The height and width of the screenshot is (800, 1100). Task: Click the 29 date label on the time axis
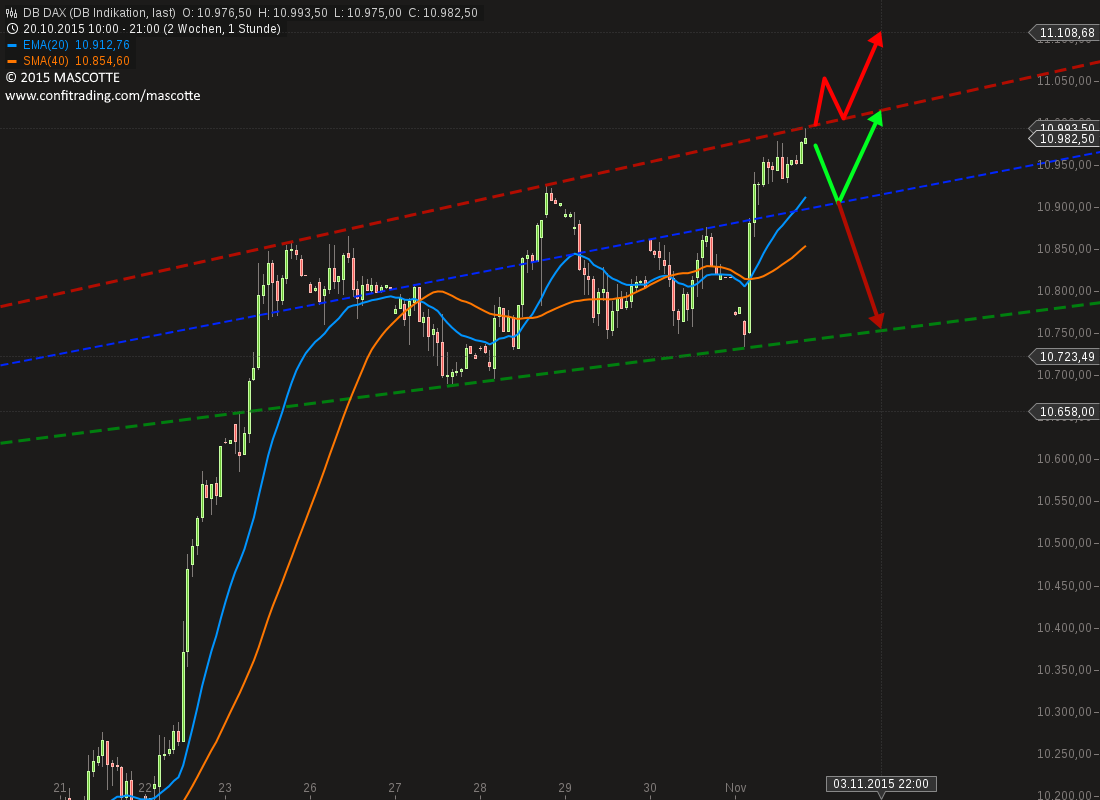[565, 787]
